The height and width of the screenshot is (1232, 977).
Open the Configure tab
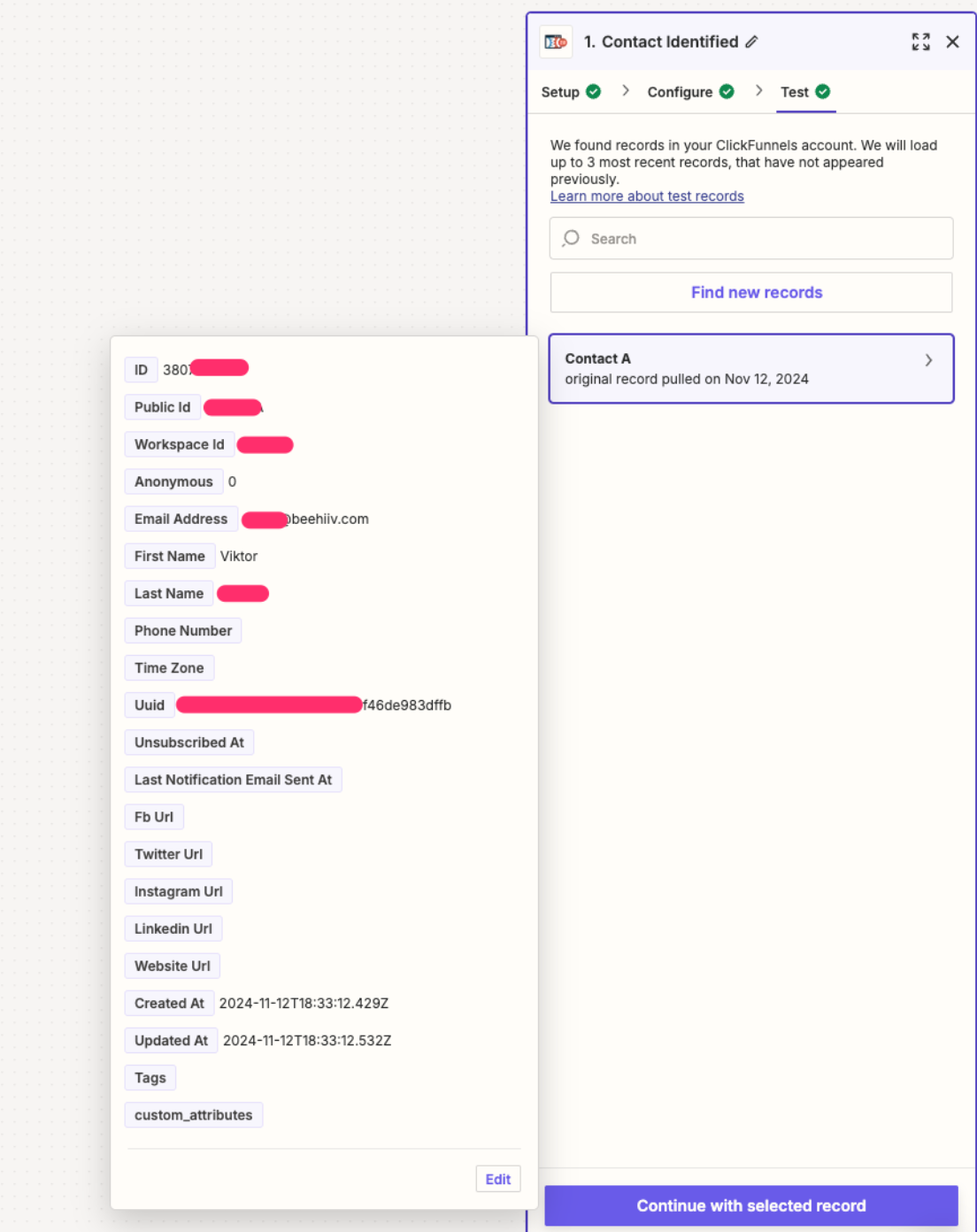coord(680,92)
